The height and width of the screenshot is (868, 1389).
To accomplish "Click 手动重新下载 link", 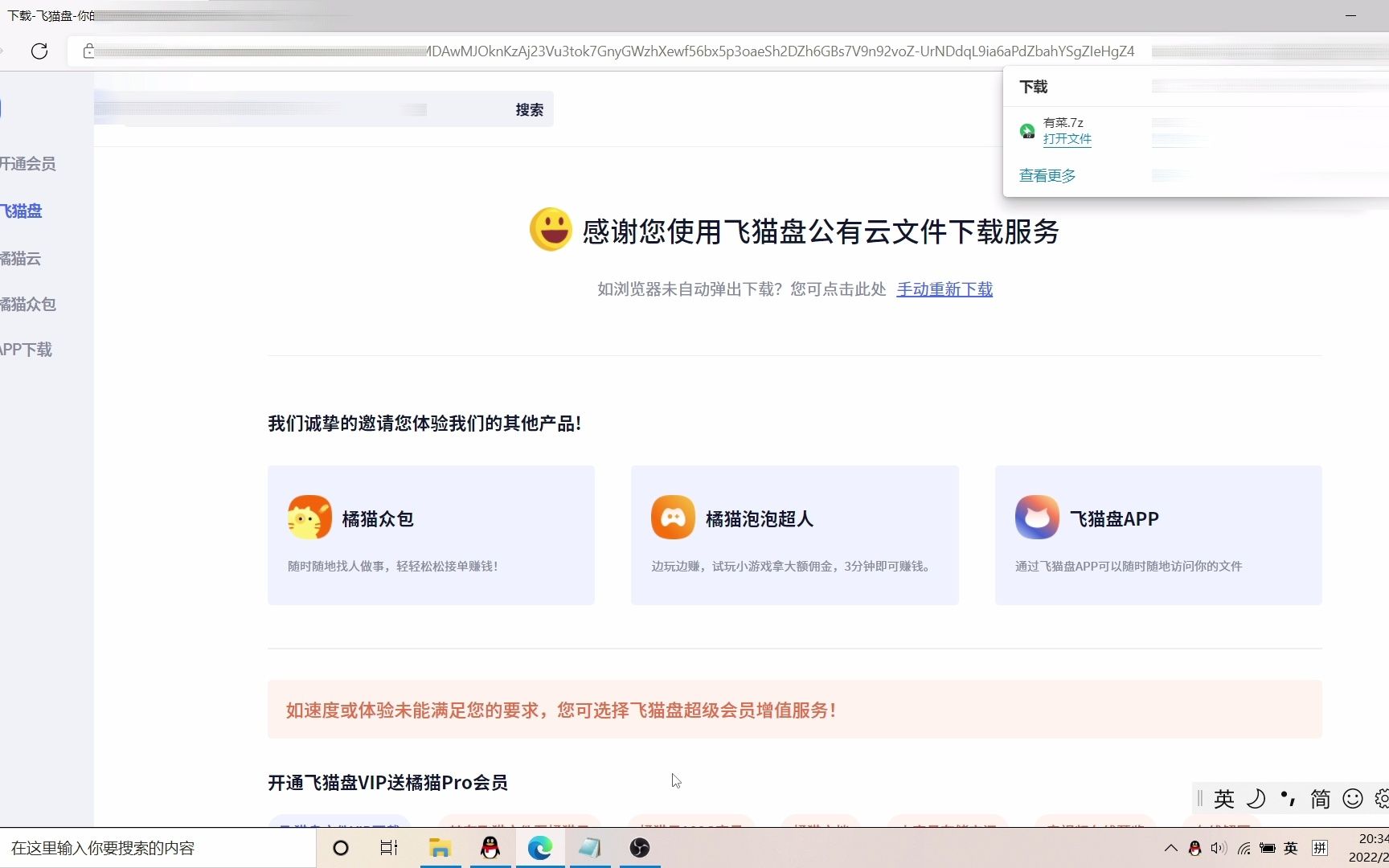I will (x=944, y=289).
